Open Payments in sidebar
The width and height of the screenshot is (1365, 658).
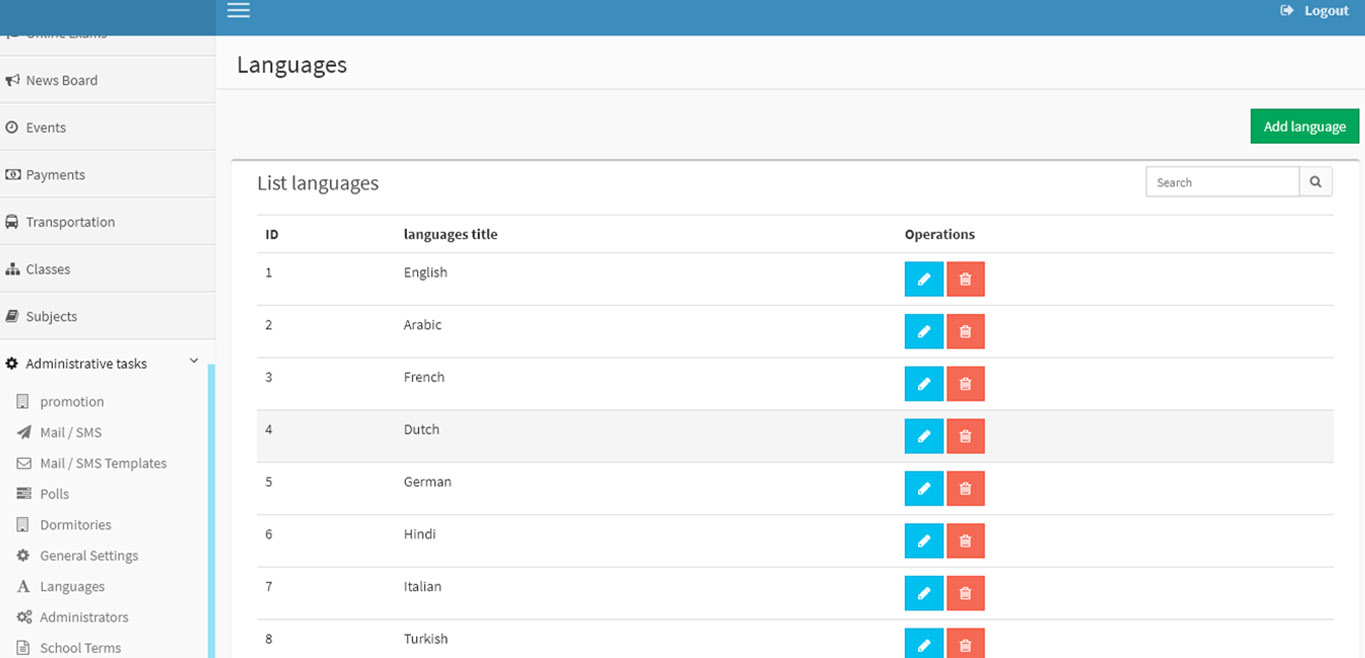pos(107,174)
